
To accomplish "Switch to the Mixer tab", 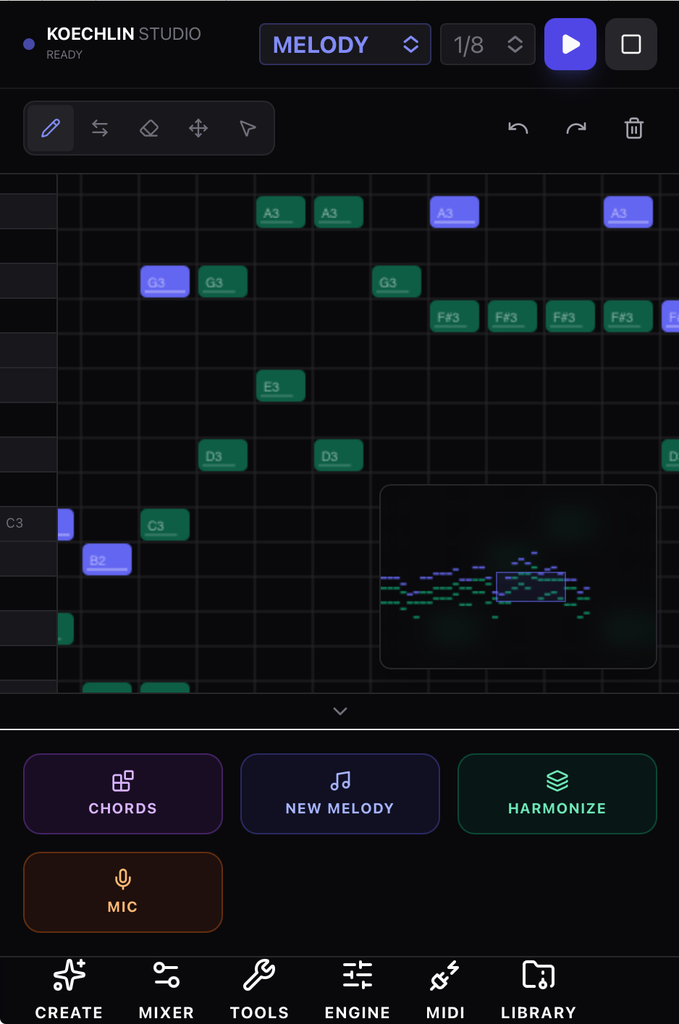I will [x=166, y=990].
